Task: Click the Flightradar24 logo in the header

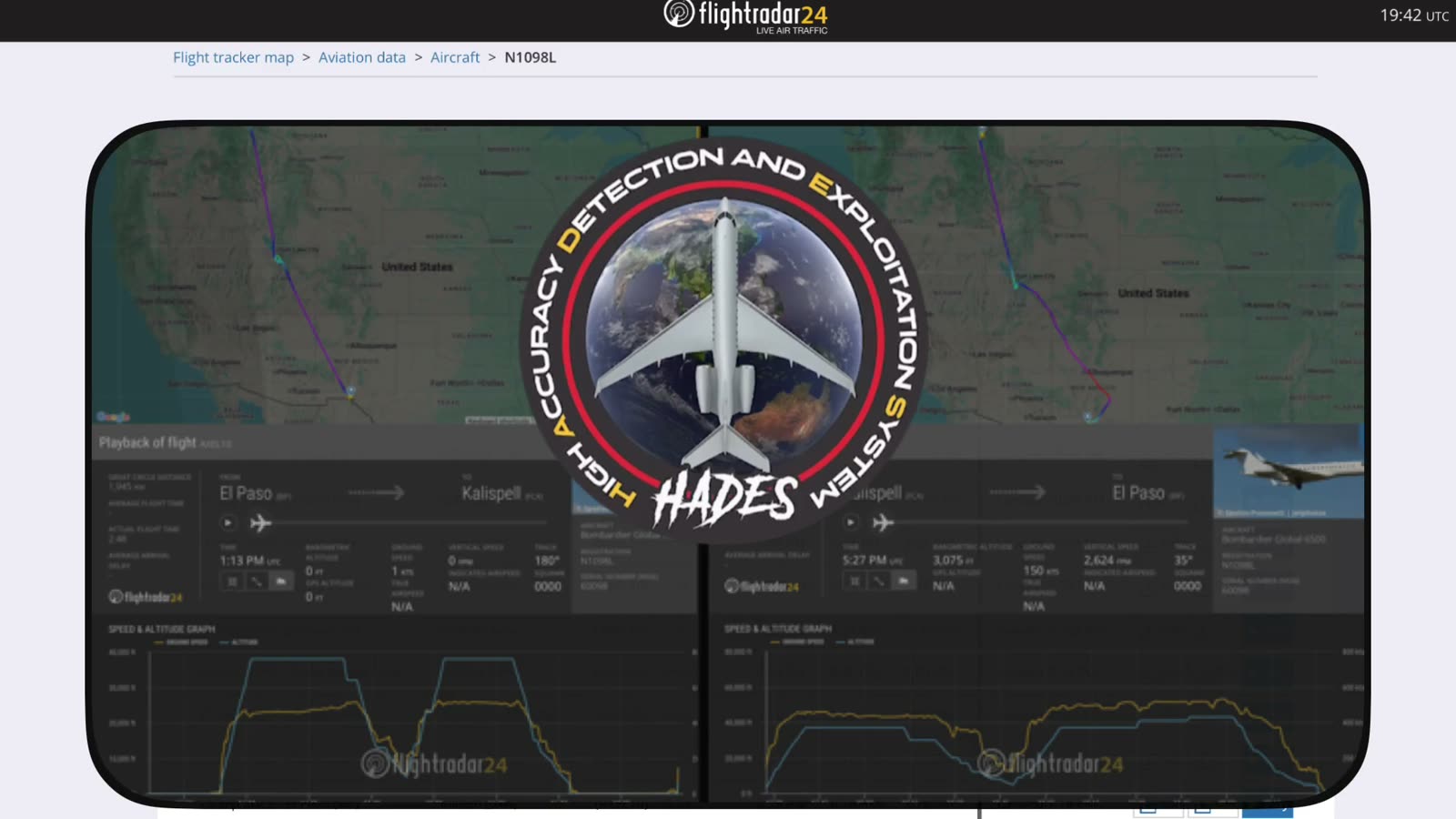Action: 745,17
